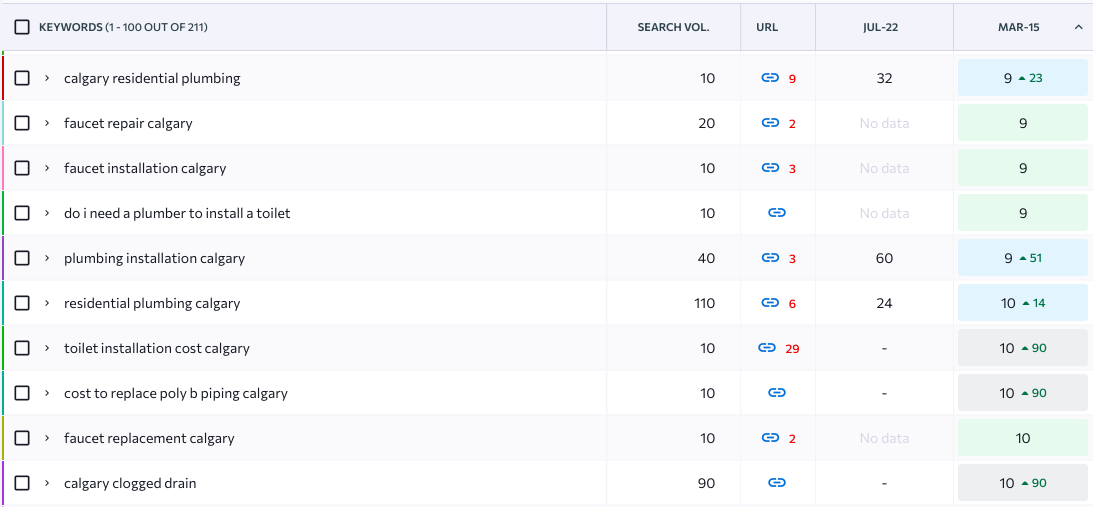Click the residential plumbing calgary keyword text
1093x507 pixels.
[152, 303]
